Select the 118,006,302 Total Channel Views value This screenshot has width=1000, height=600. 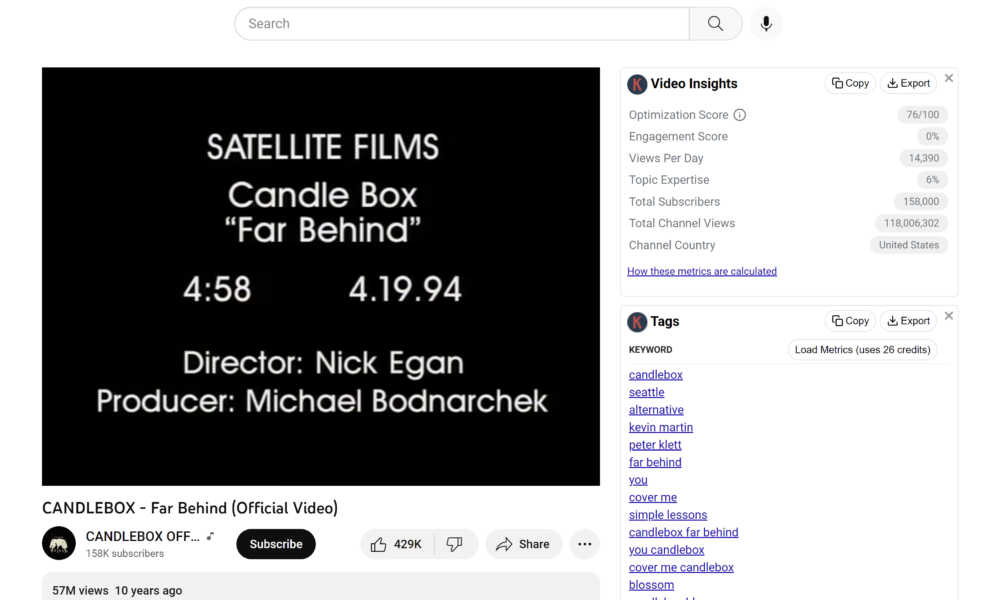911,223
